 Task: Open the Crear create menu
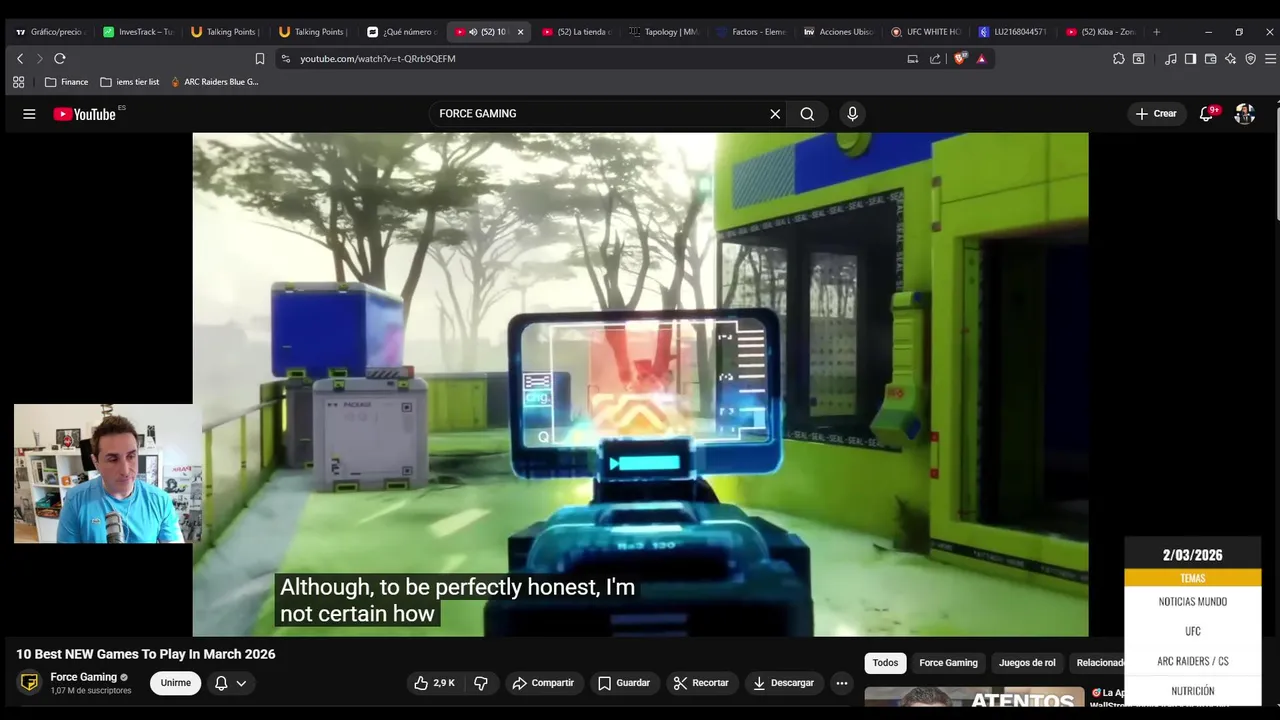(1156, 114)
